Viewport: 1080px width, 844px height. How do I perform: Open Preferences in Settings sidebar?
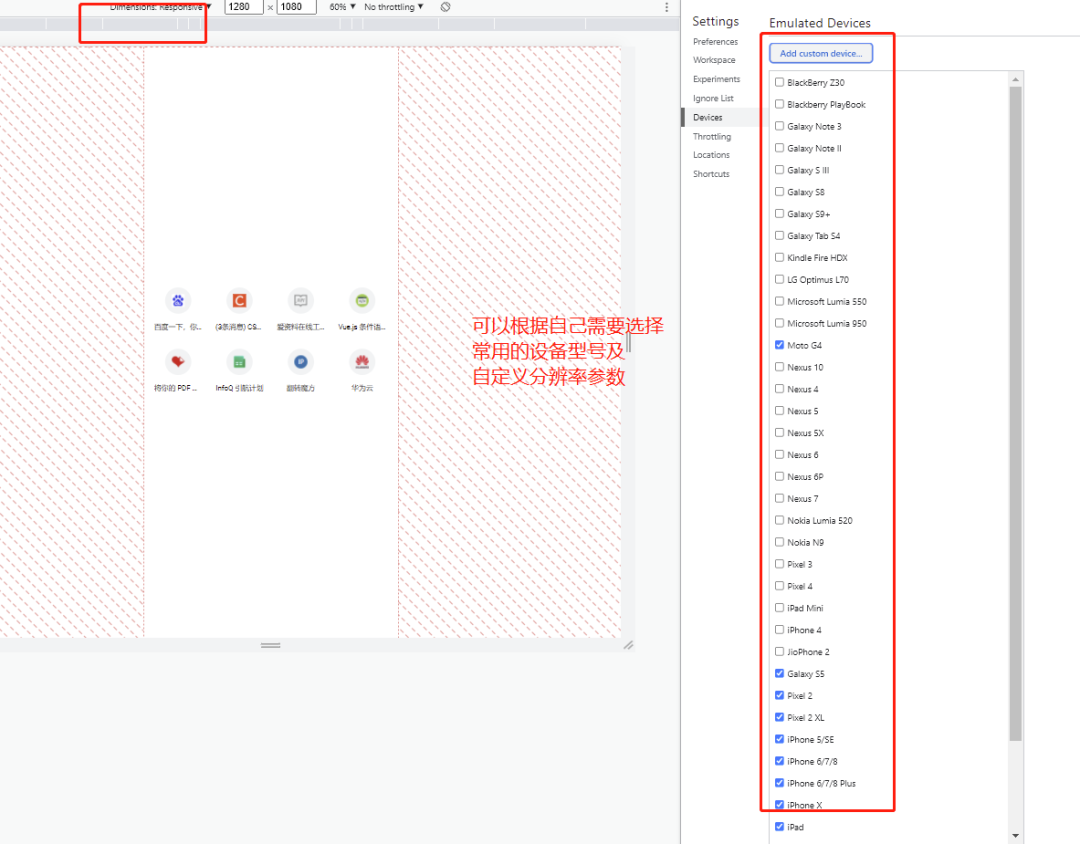pos(715,41)
